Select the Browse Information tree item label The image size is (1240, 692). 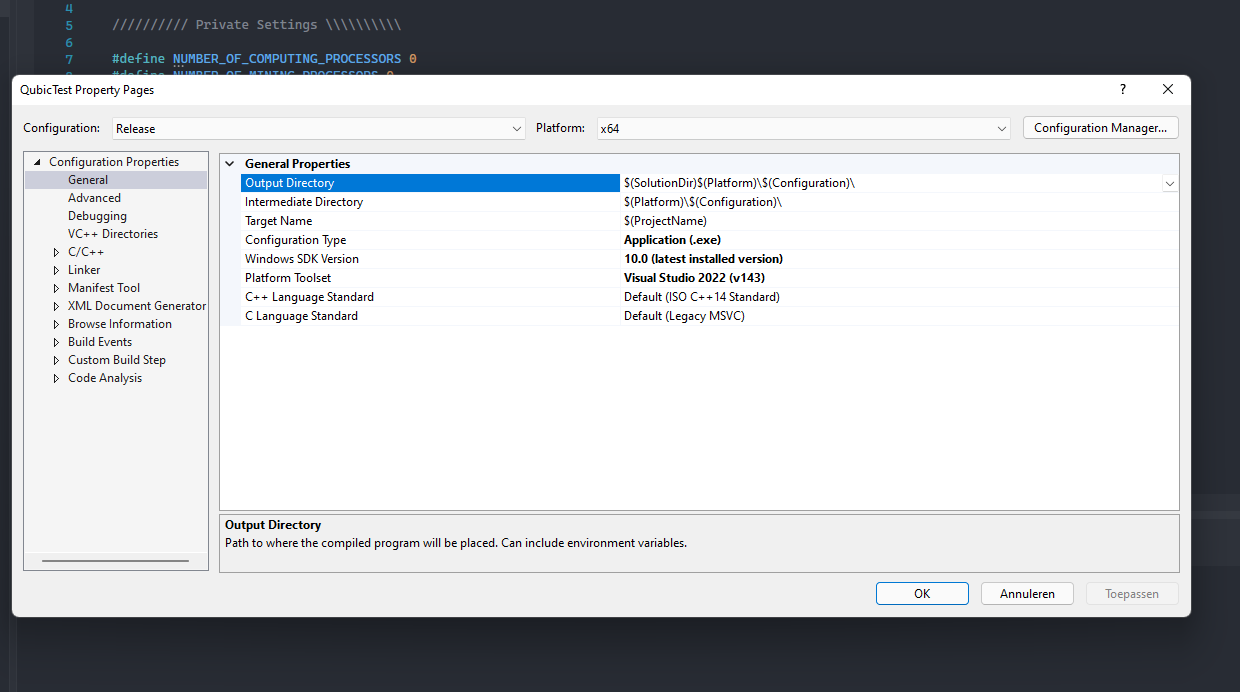coord(120,324)
